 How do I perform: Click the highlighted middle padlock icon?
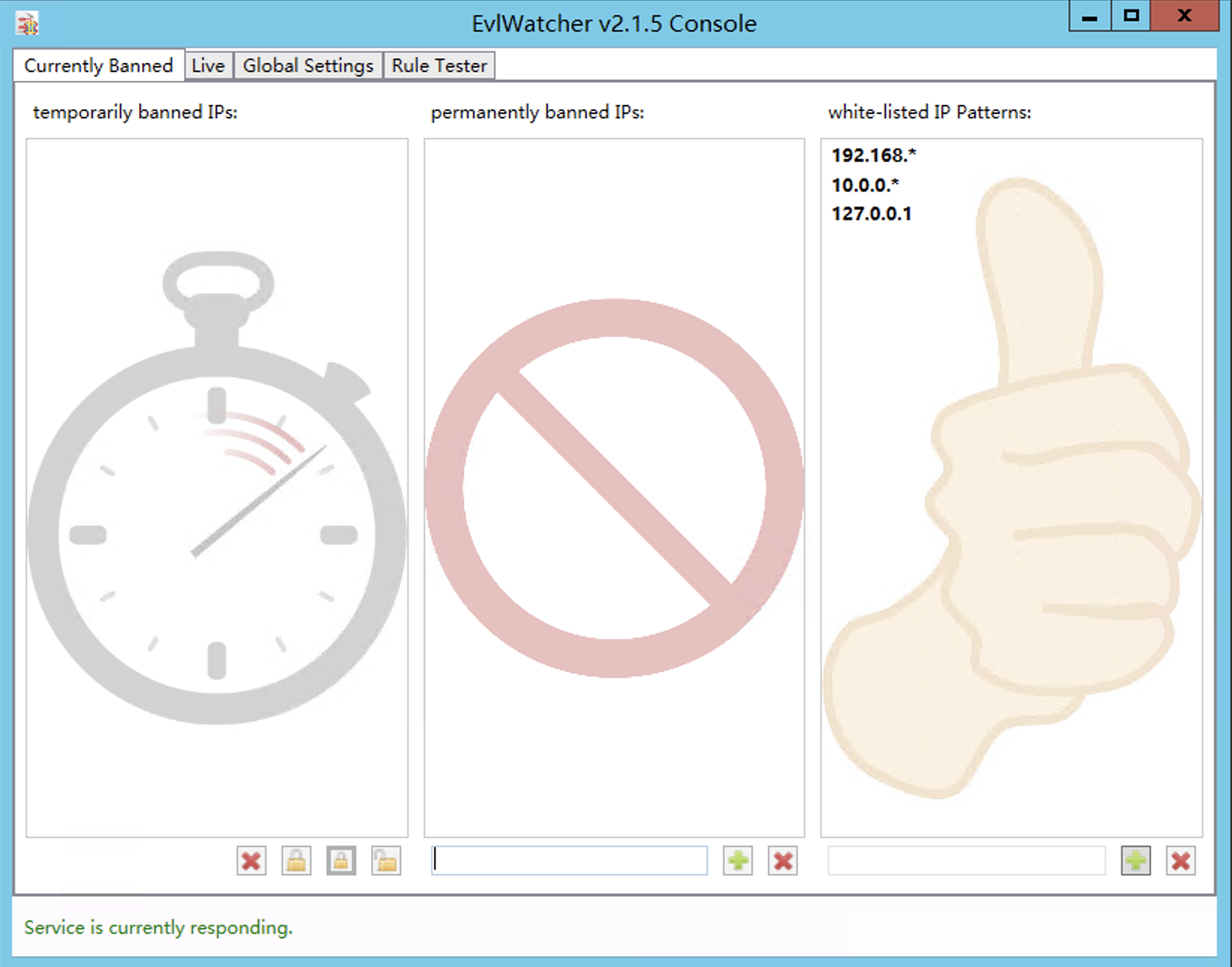(341, 861)
